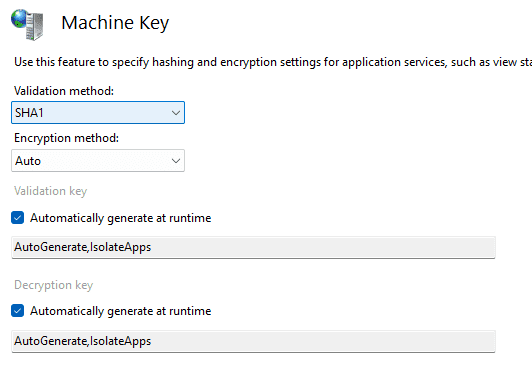Click the Encryption method label

click(x=66, y=138)
